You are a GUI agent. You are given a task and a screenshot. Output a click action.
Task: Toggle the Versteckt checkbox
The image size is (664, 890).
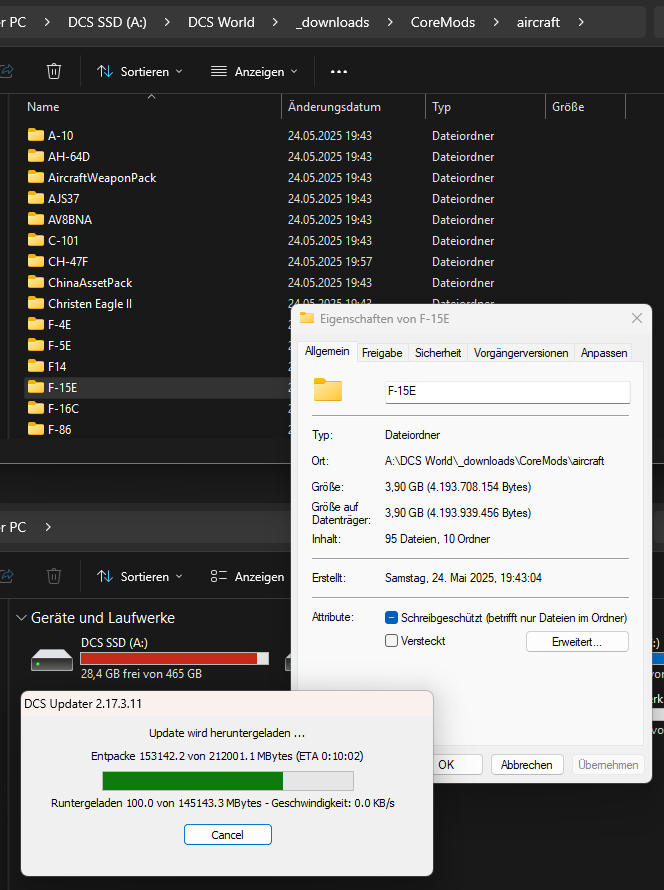[x=391, y=641]
